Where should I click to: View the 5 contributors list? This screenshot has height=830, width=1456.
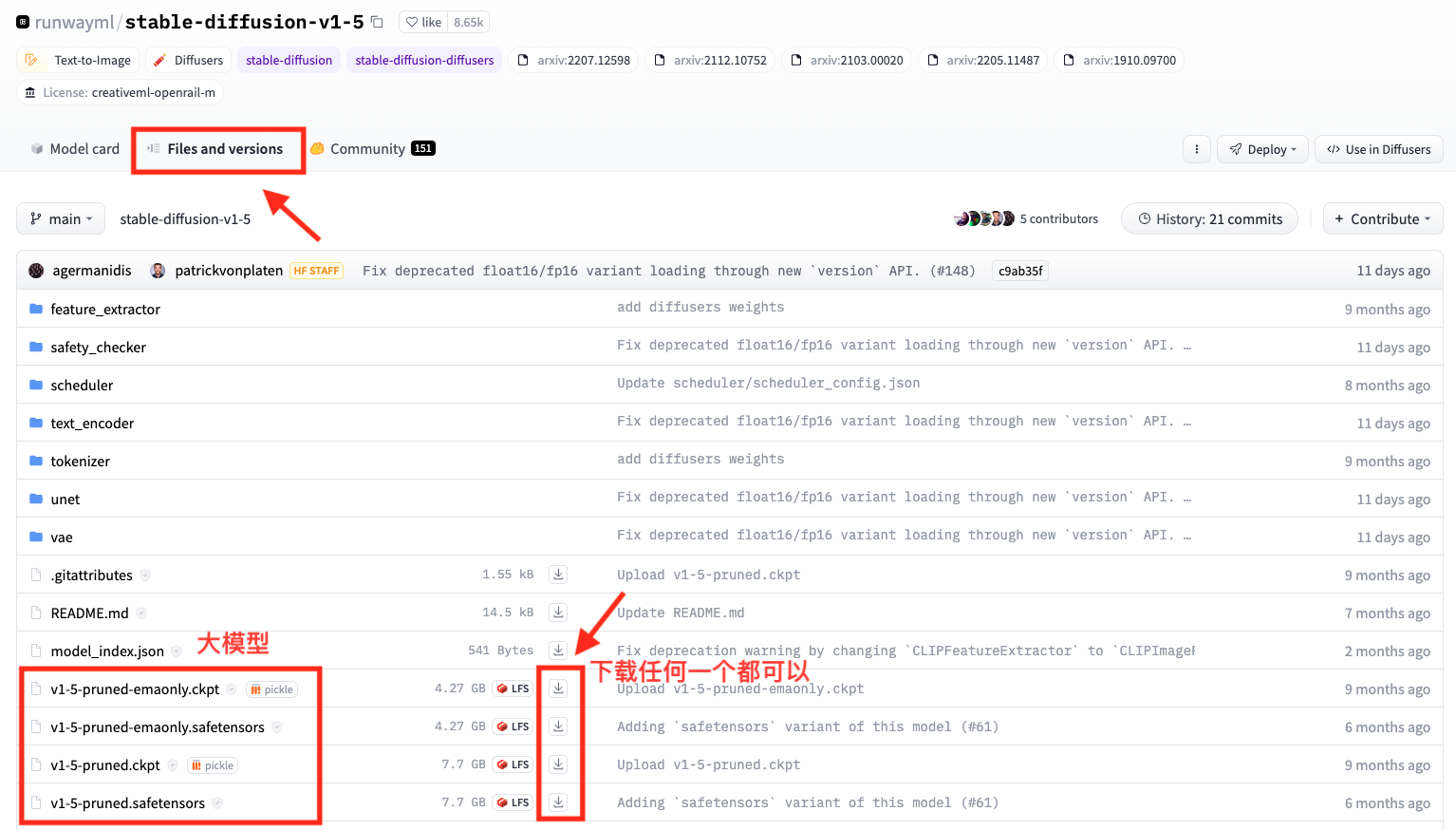tap(1025, 218)
